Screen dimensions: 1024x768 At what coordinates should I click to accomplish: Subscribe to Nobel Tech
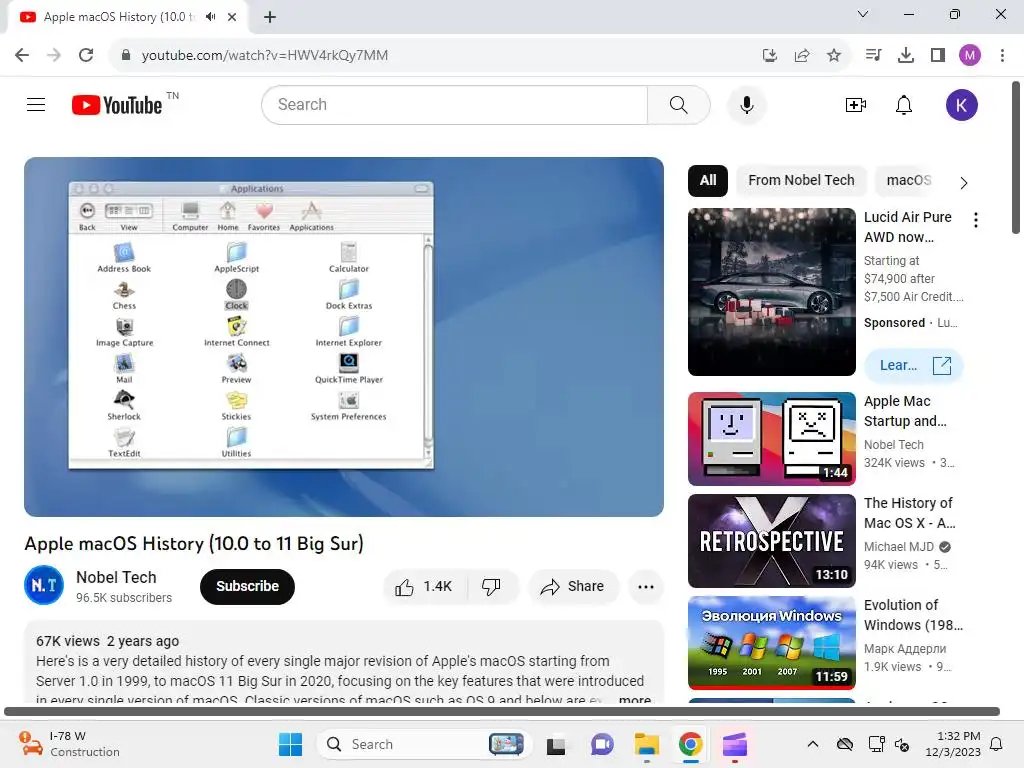pos(248,586)
